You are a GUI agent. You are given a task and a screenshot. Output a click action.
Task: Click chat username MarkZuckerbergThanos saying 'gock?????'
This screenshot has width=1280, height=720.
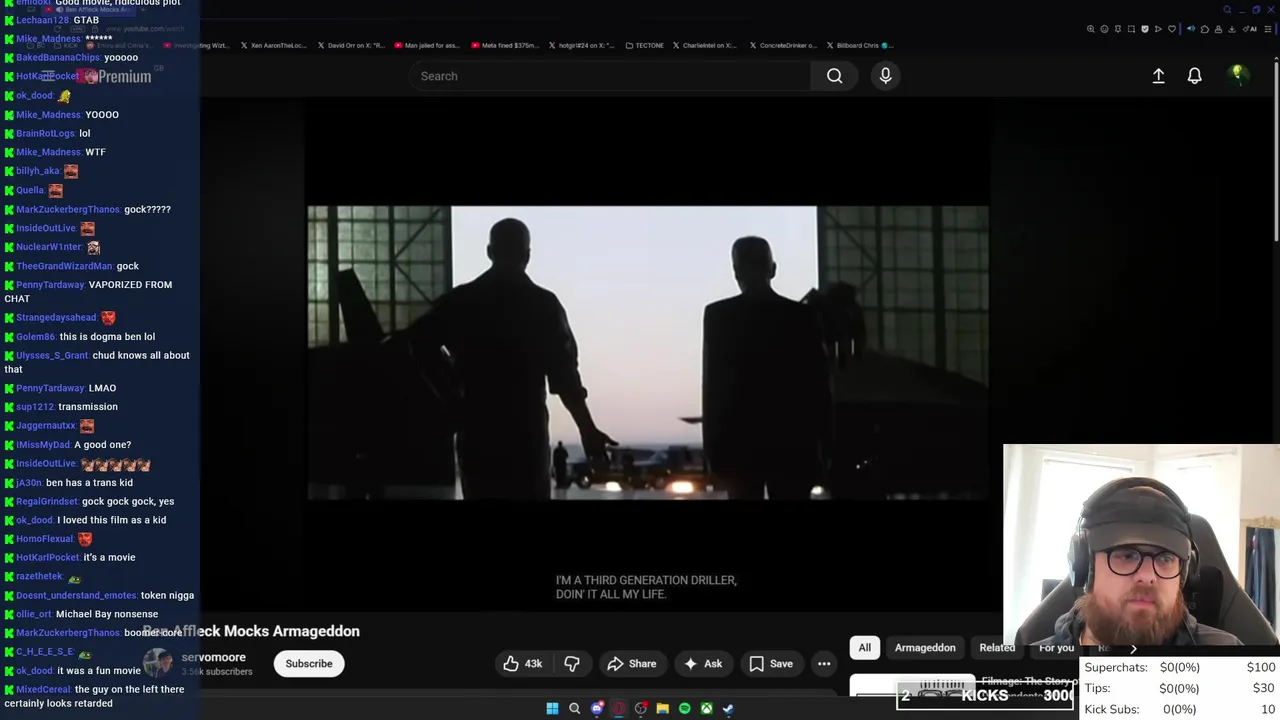coord(68,209)
